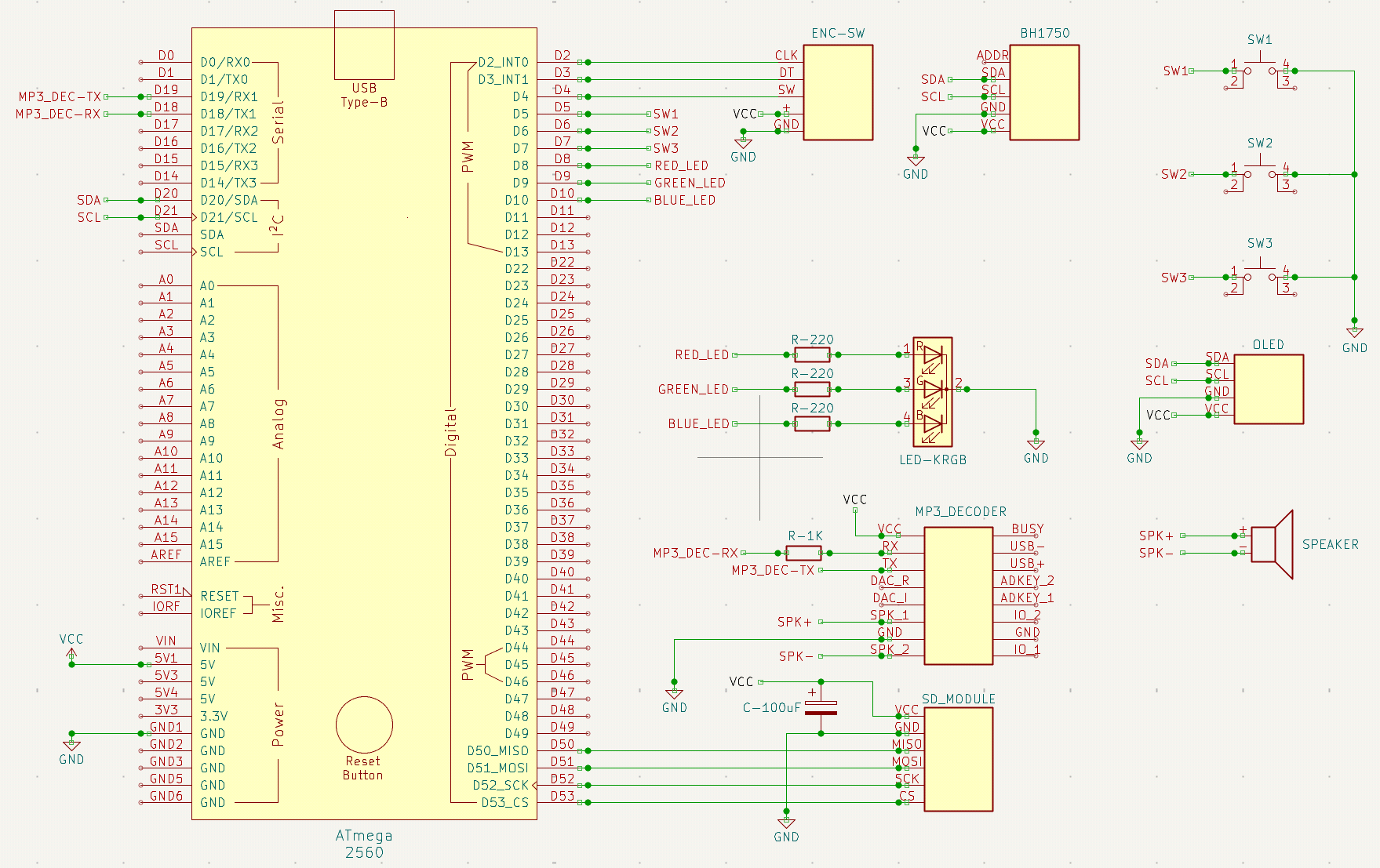Select the R-220 resistor on BLUE_LED line
The image size is (1380, 868).
point(812,424)
